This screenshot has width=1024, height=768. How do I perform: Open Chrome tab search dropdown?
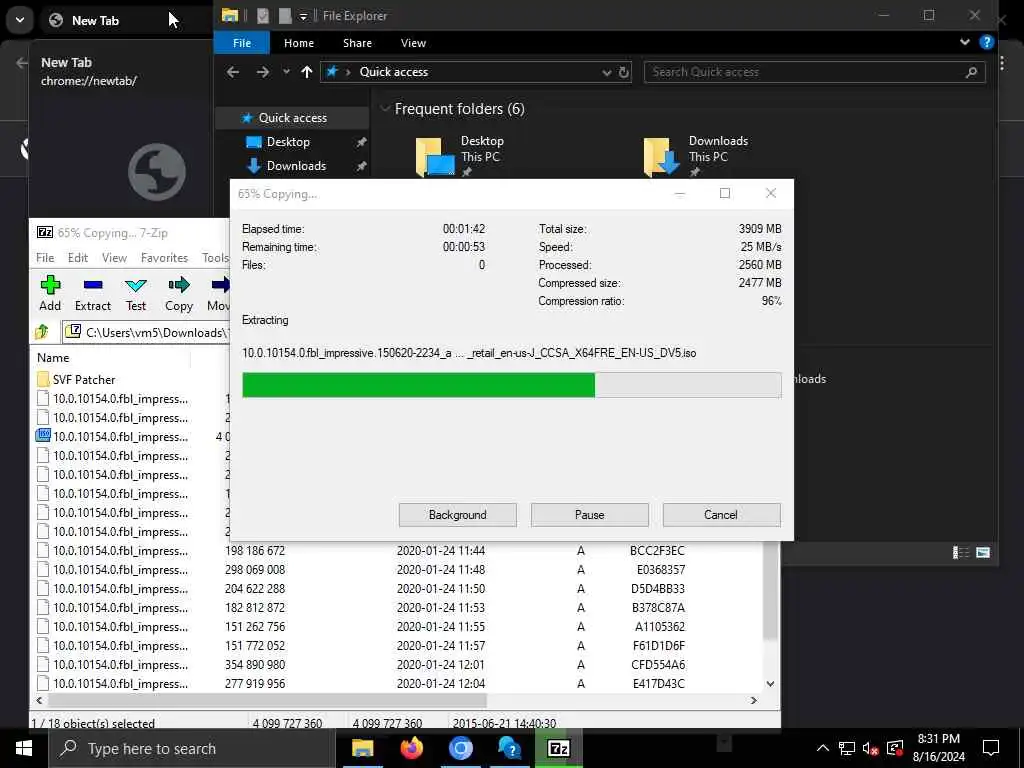[x=20, y=20]
